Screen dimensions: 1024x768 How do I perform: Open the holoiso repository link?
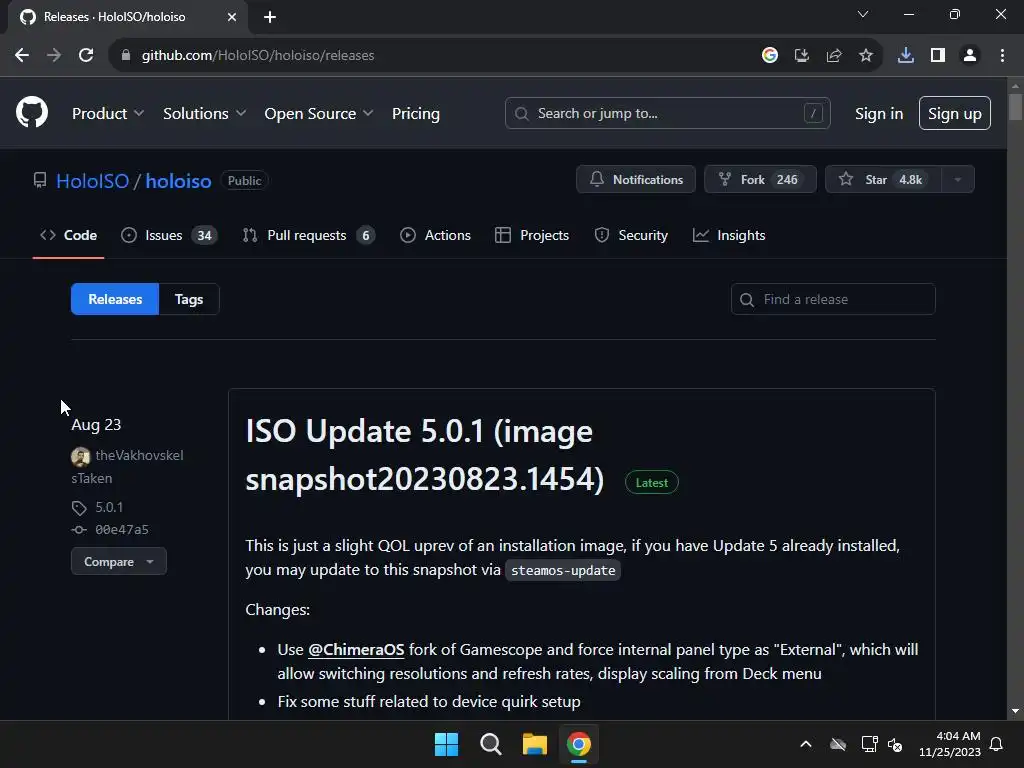[x=178, y=181]
